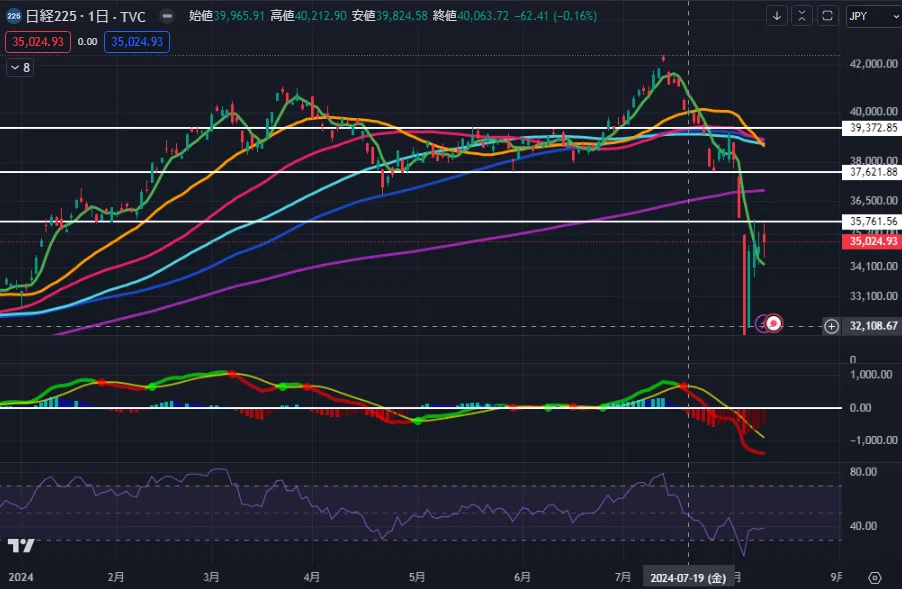Click the 32,108.67 crosshair price label
This screenshot has width=902, height=589.
click(873, 326)
